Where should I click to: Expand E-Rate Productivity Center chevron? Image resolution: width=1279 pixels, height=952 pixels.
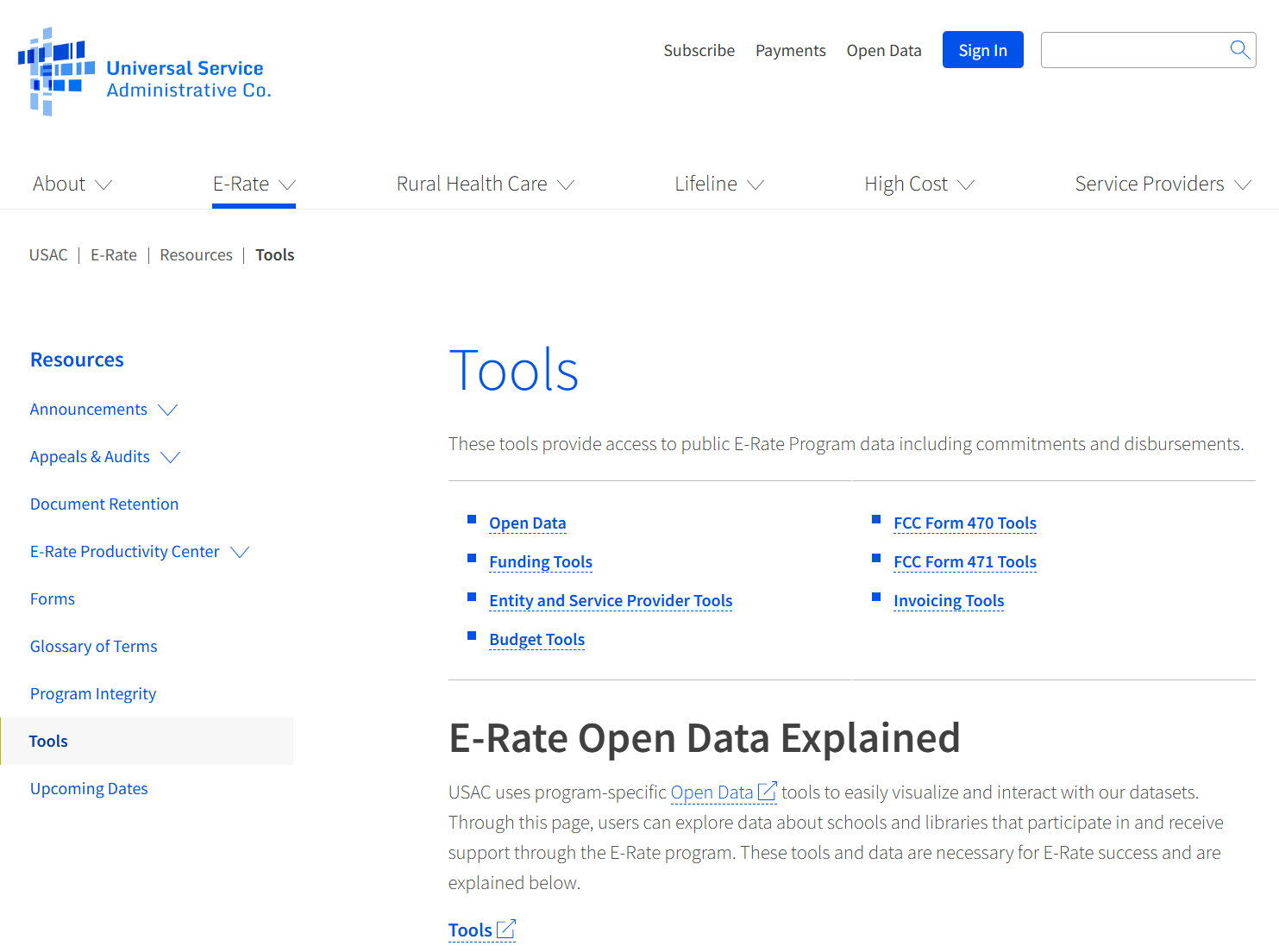pos(240,552)
